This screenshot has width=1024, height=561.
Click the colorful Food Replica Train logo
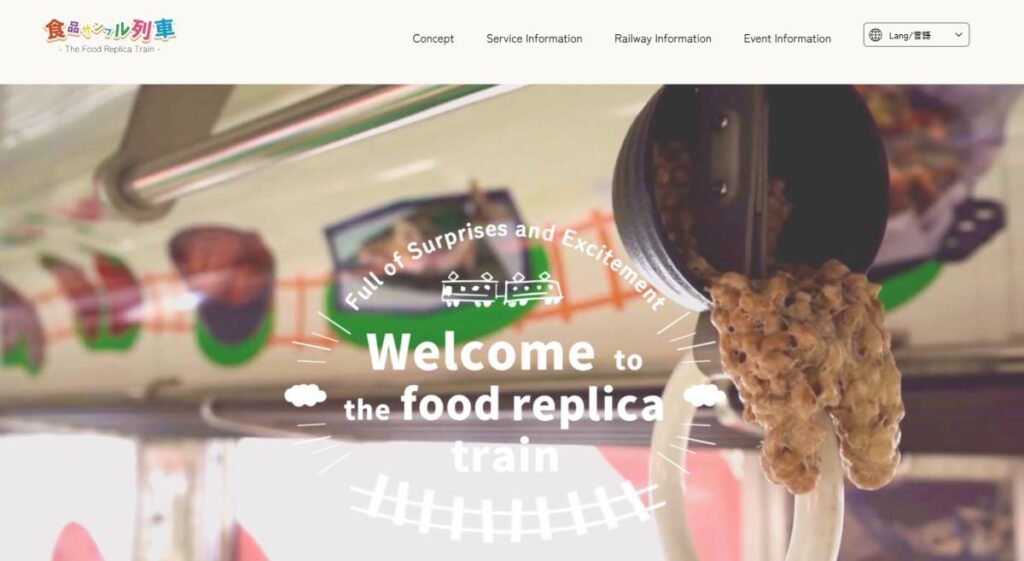(110, 36)
